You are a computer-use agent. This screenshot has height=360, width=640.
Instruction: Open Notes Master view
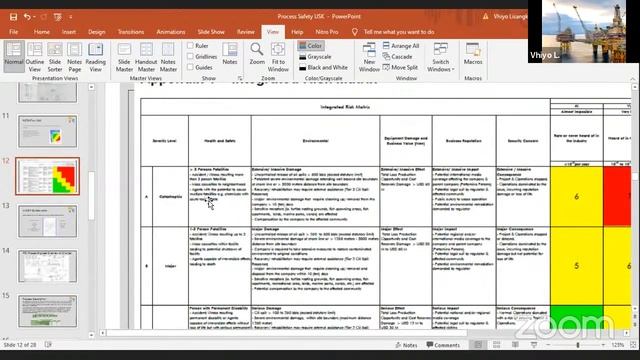168,57
